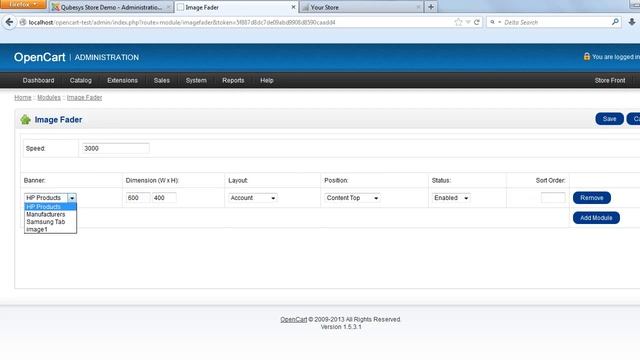Choose Manufacturers in banner list
This screenshot has width=640, height=360.
tap(50, 214)
